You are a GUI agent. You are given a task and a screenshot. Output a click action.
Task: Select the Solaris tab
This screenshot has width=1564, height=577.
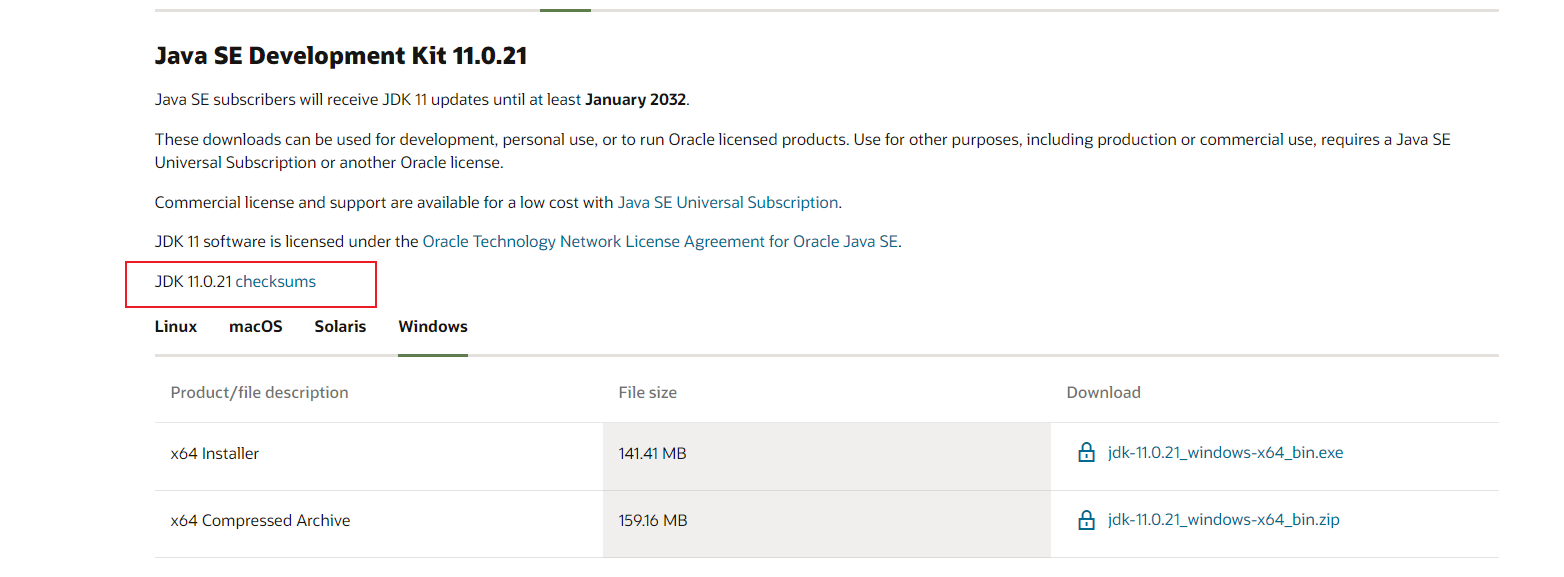(340, 327)
